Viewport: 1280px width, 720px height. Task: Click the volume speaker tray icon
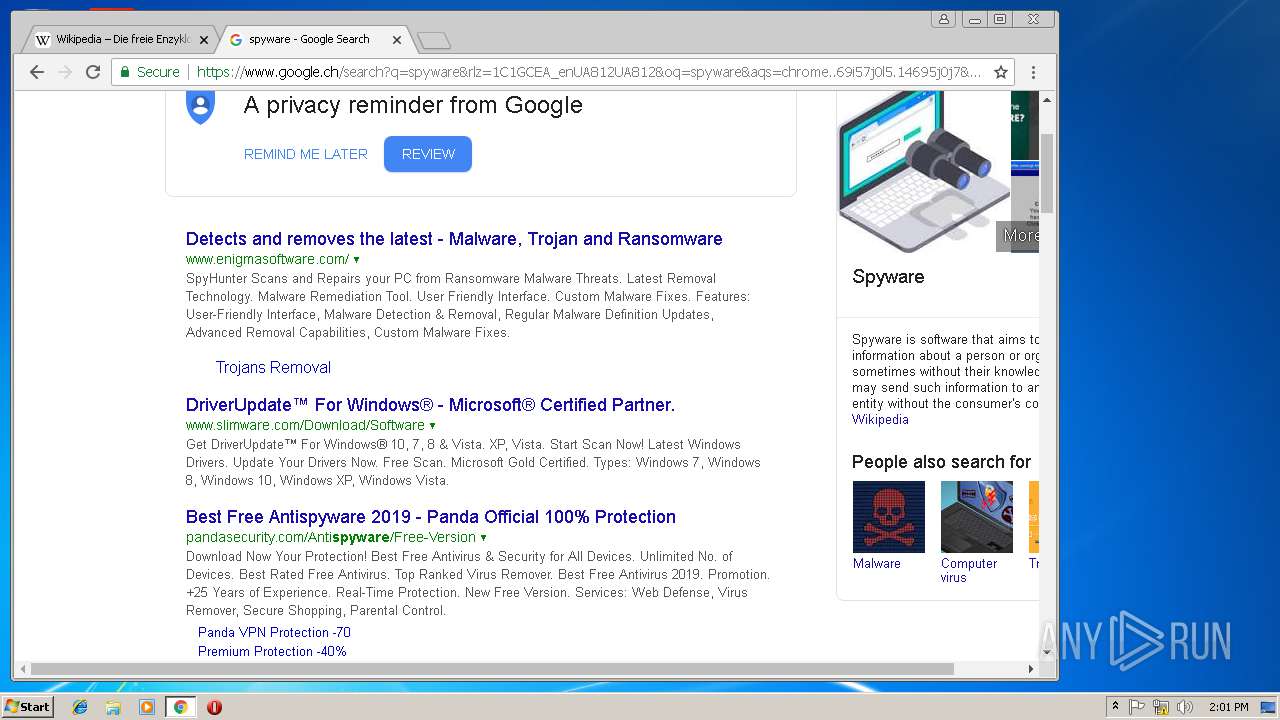1185,707
